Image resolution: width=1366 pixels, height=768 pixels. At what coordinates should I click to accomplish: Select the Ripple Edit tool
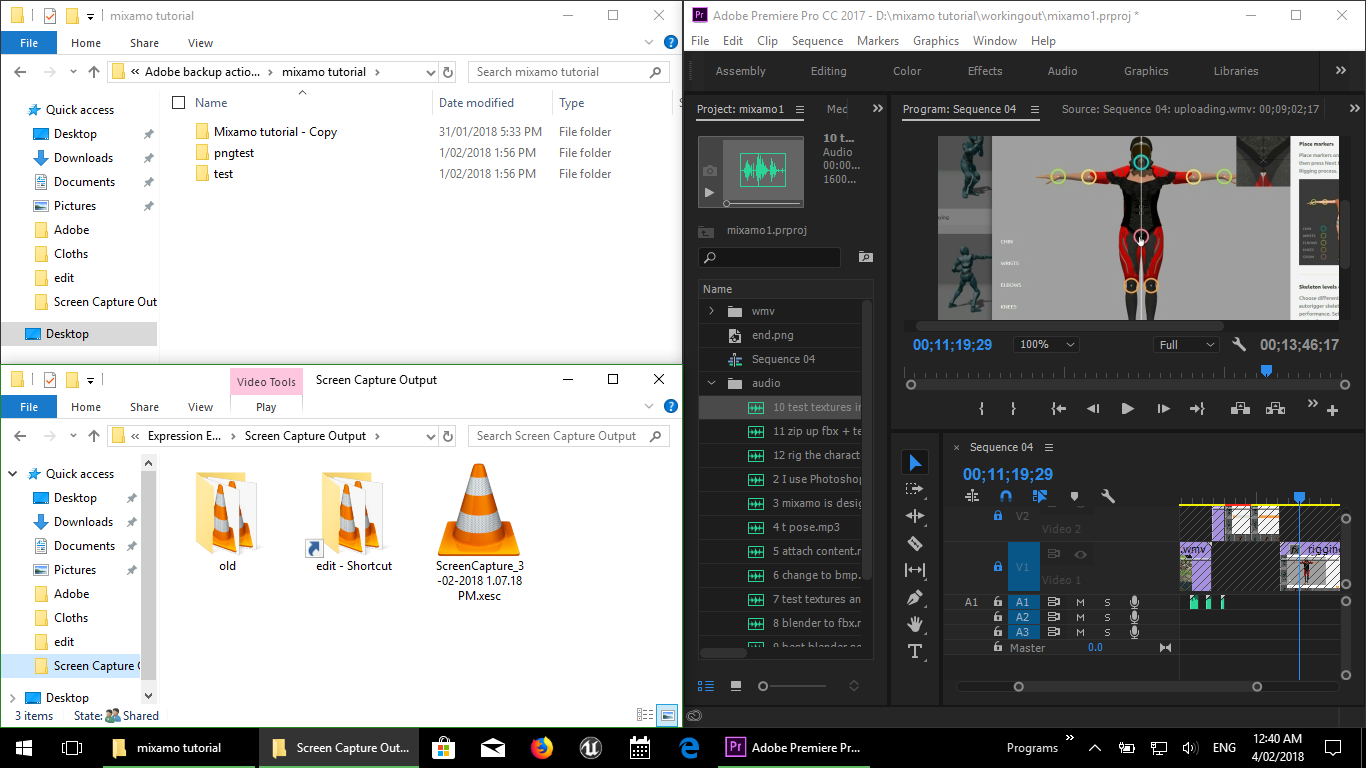[914, 516]
